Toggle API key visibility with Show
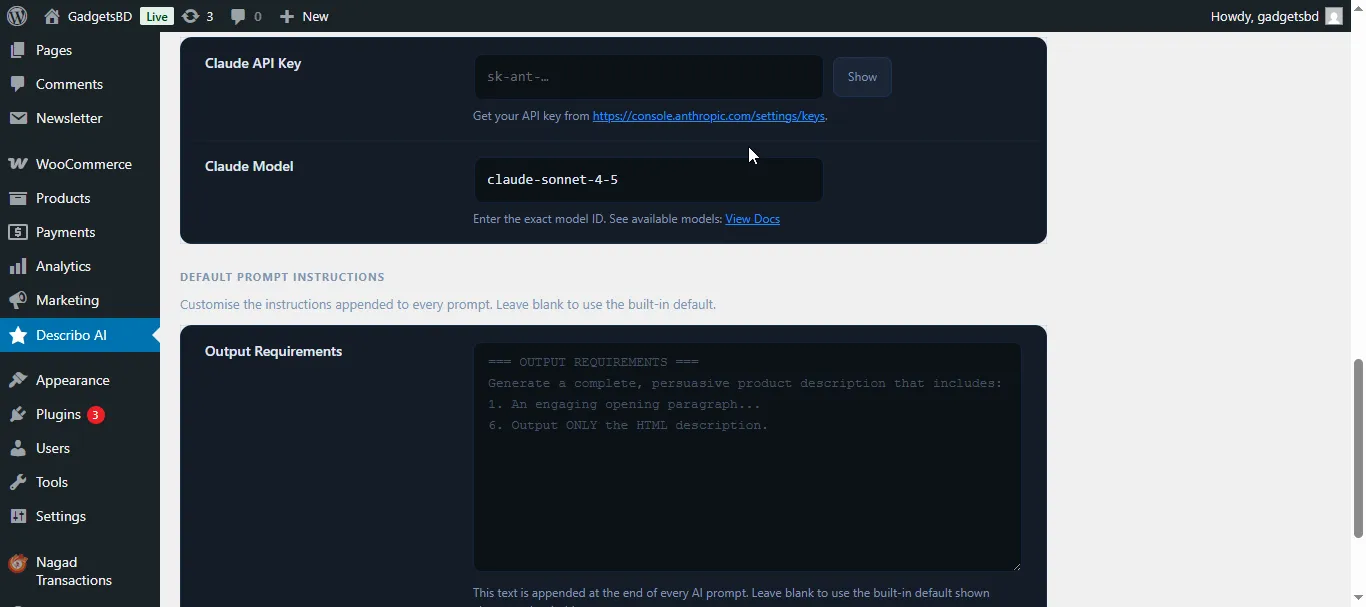The width and height of the screenshot is (1366, 607). [862, 77]
